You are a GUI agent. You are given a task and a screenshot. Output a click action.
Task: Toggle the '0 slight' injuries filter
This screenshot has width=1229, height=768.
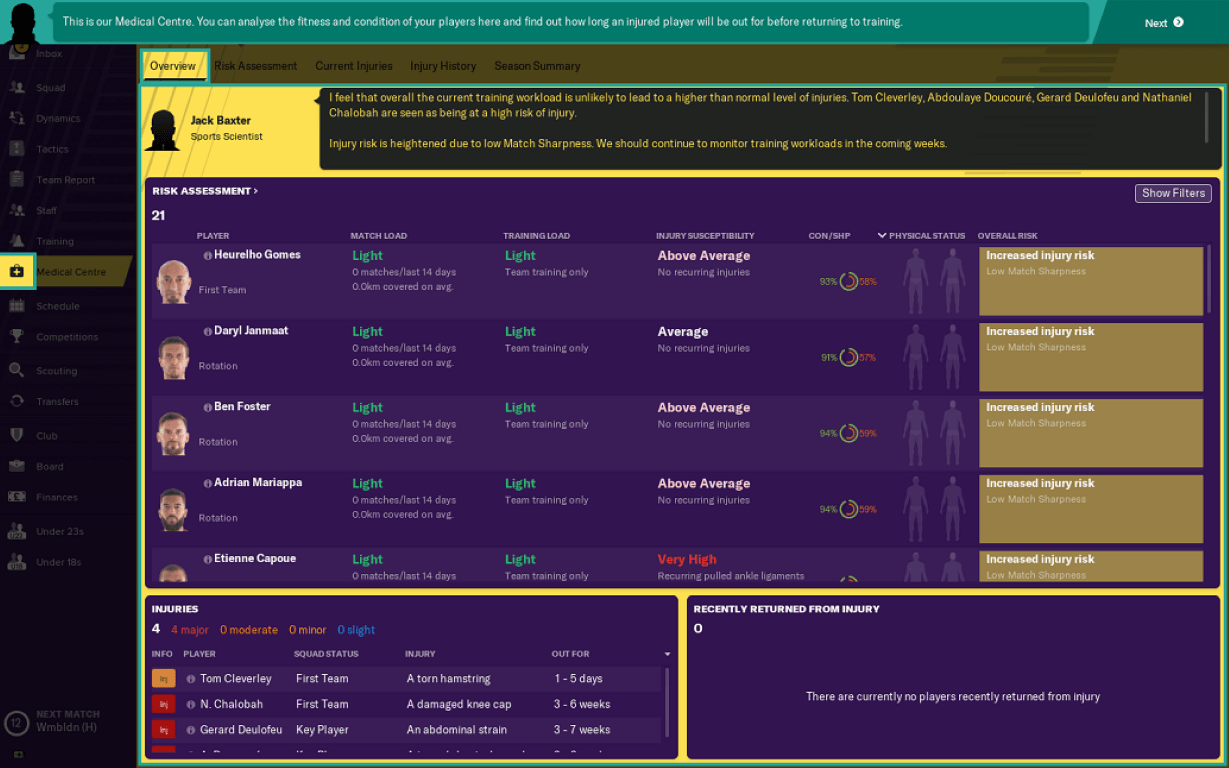[356, 630]
